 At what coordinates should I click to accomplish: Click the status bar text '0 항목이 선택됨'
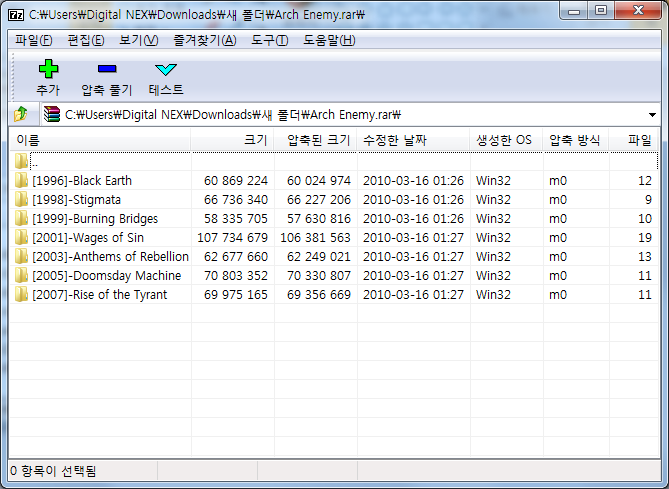point(53,471)
